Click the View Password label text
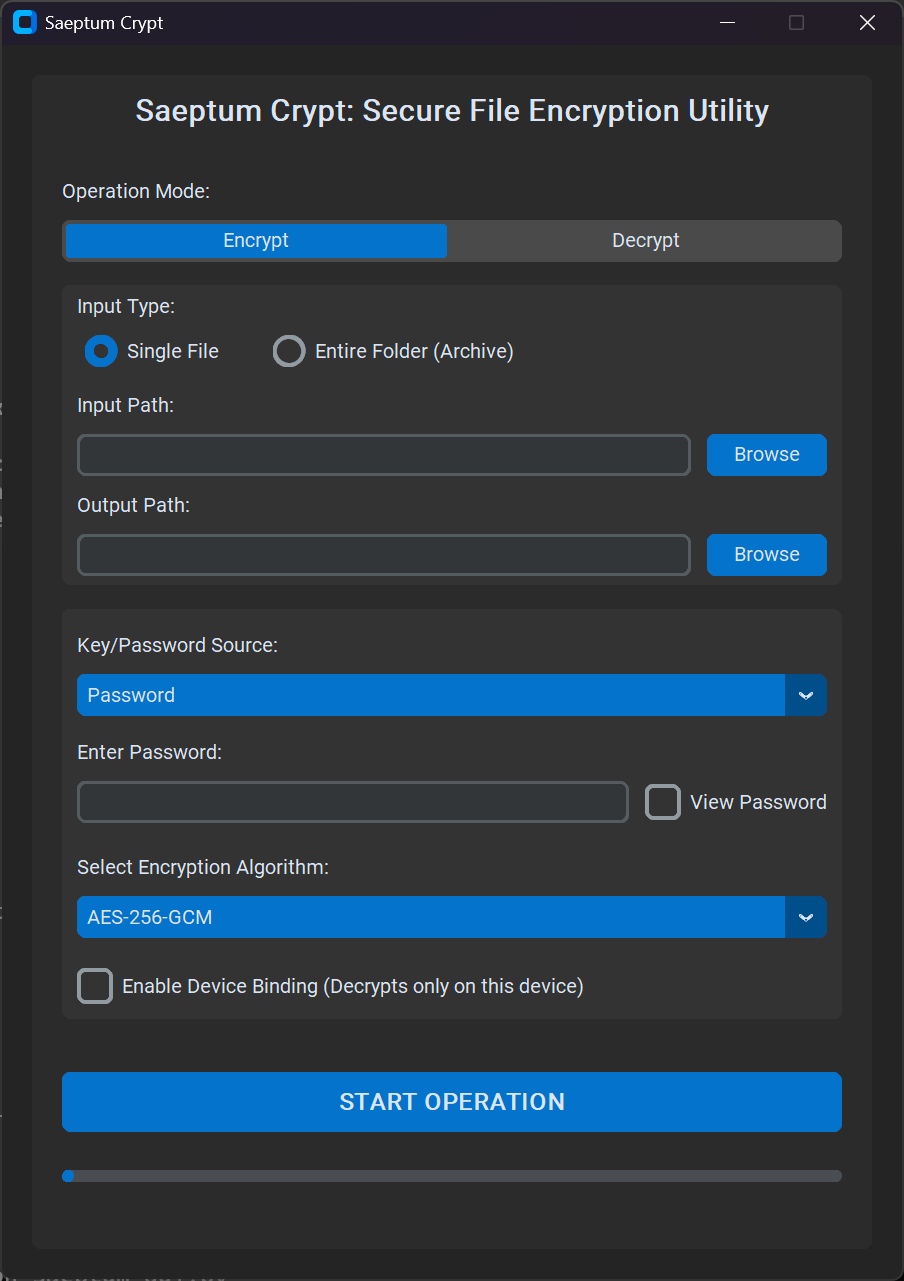The width and height of the screenshot is (904, 1281). tap(757, 801)
